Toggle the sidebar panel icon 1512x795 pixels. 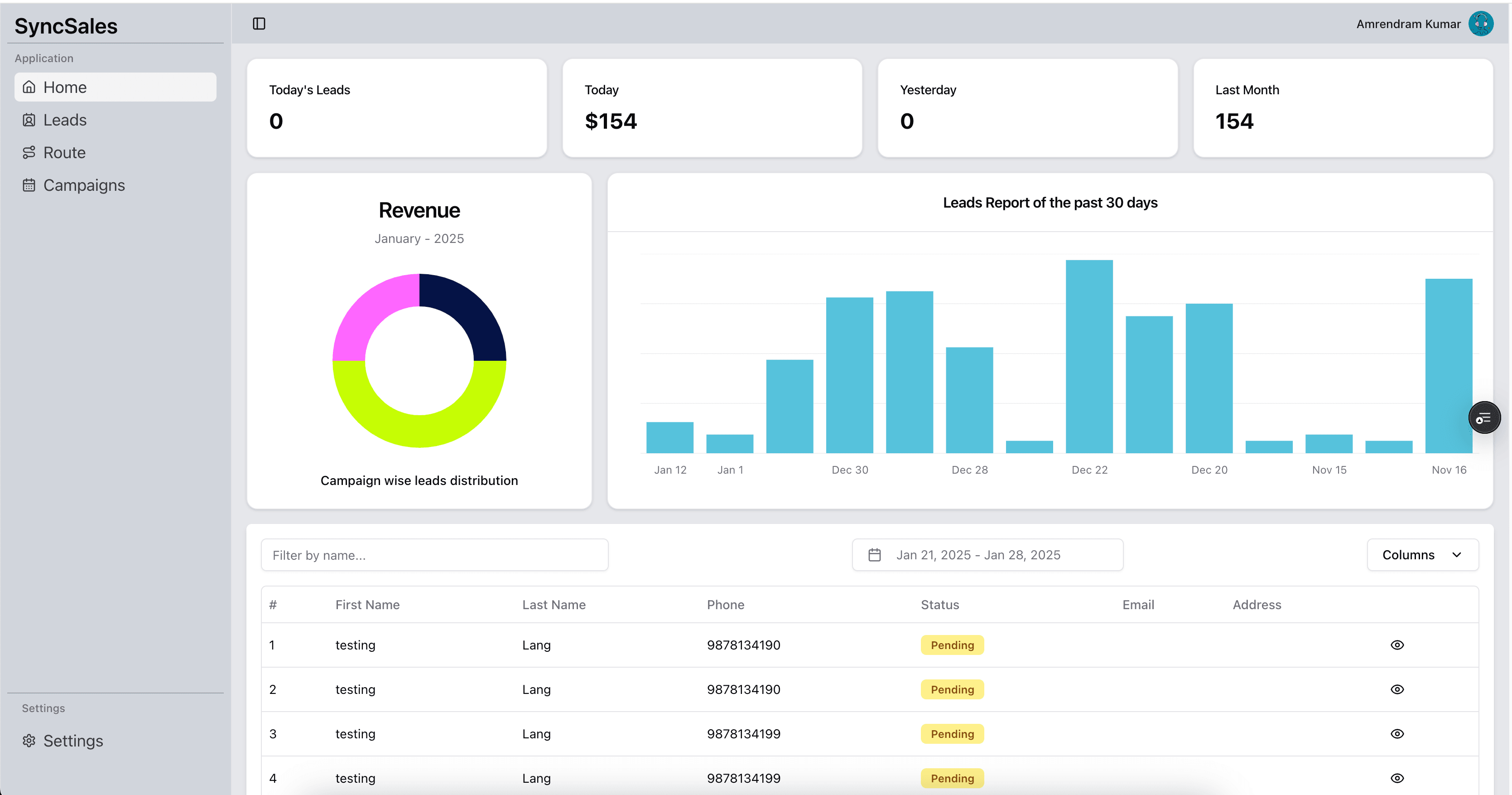(259, 24)
